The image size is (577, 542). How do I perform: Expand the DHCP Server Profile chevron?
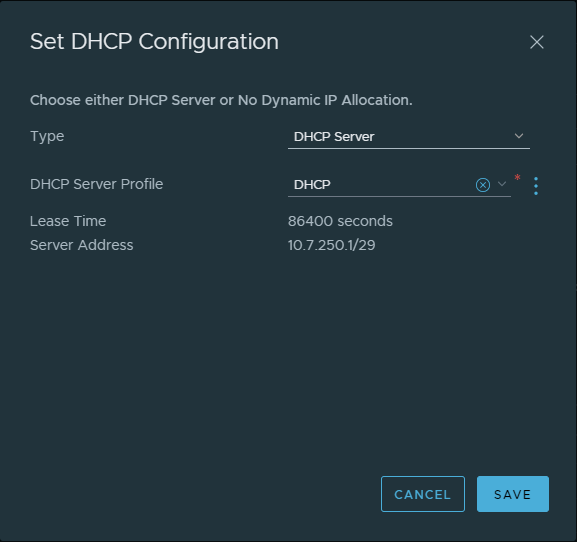click(502, 184)
